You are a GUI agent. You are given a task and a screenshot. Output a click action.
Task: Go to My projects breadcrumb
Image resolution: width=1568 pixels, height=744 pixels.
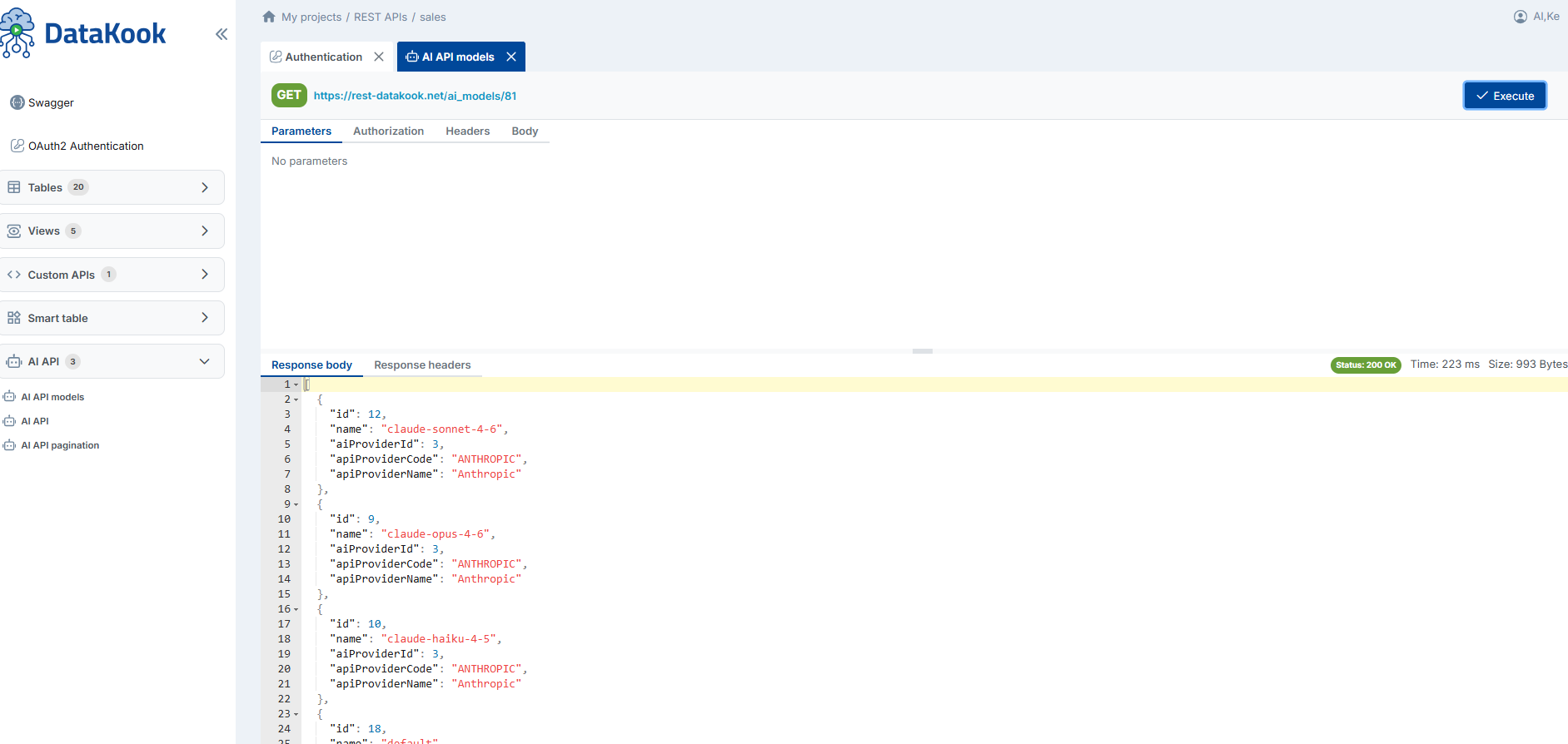(311, 17)
